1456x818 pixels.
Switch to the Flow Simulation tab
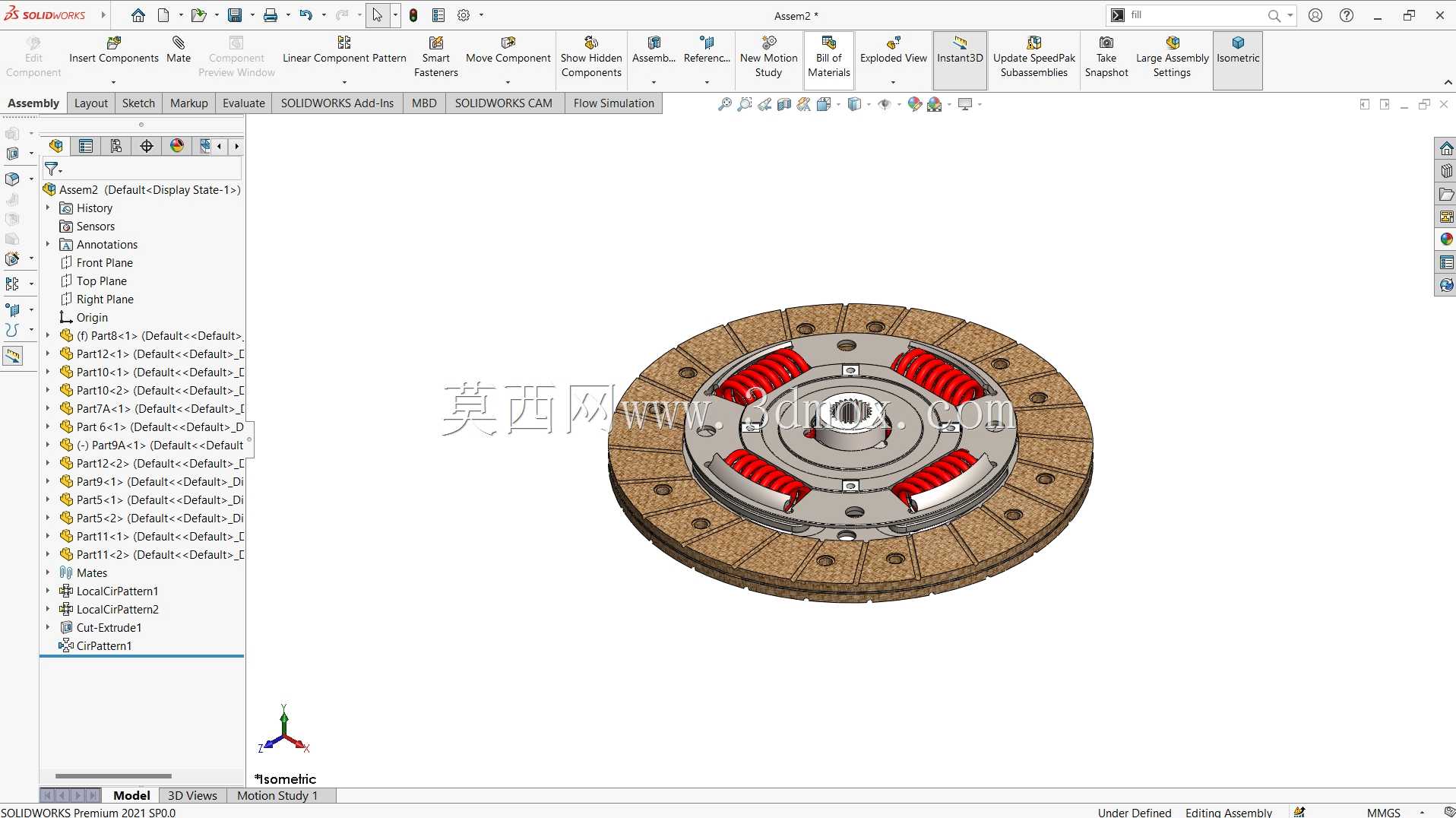[x=614, y=103]
